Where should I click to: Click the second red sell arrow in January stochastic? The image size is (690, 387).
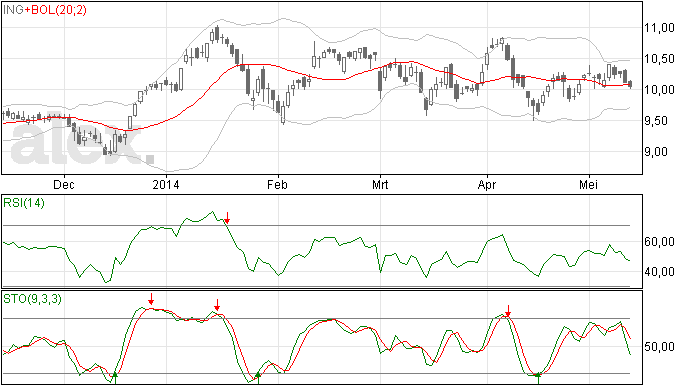[217, 305]
